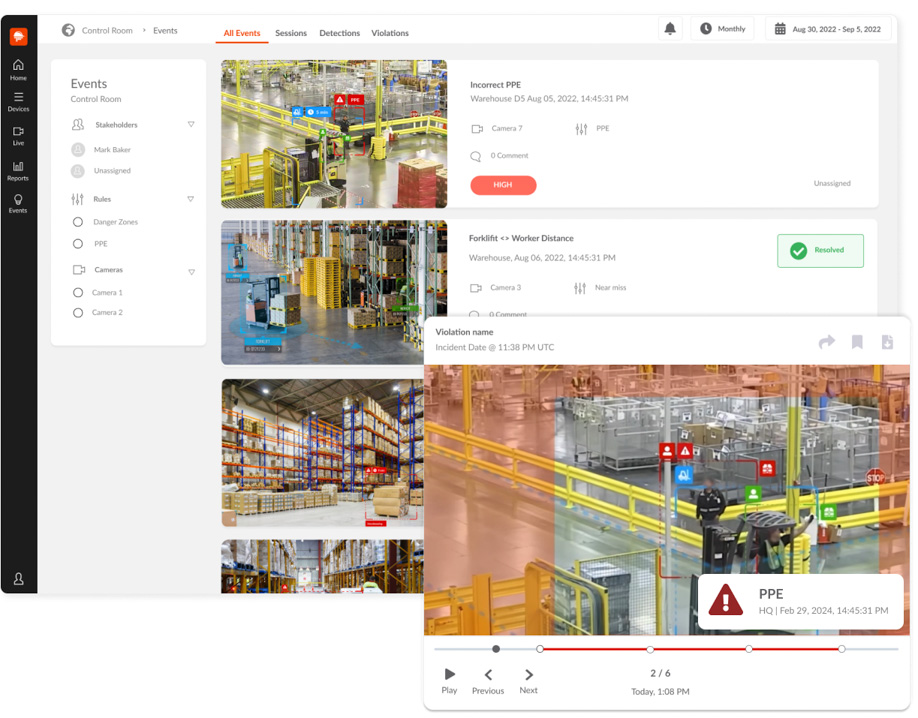The width and height of the screenshot is (918, 718).
Task: Open the Events section in sidebar
Action: click(x=18, y=200)
